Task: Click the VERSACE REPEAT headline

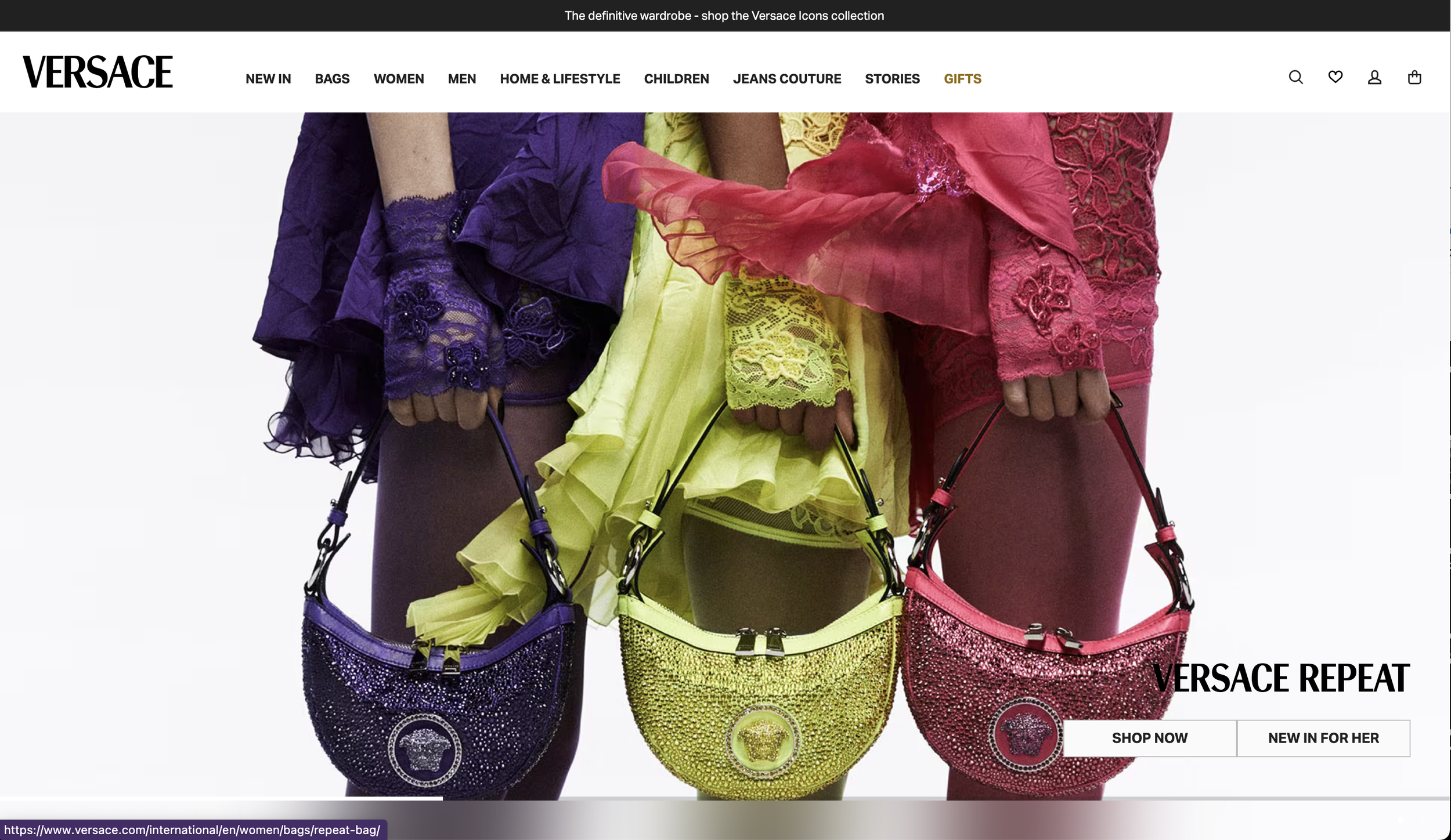Action: (x=1281, y=678)
